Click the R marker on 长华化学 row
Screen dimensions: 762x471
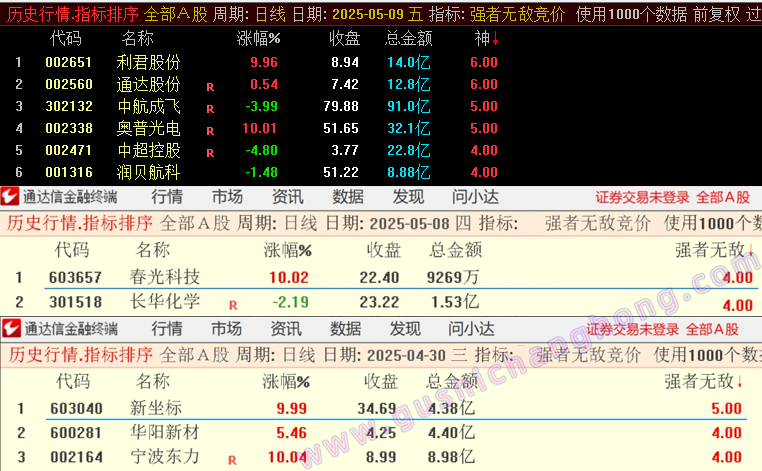(x=233, y=305)
